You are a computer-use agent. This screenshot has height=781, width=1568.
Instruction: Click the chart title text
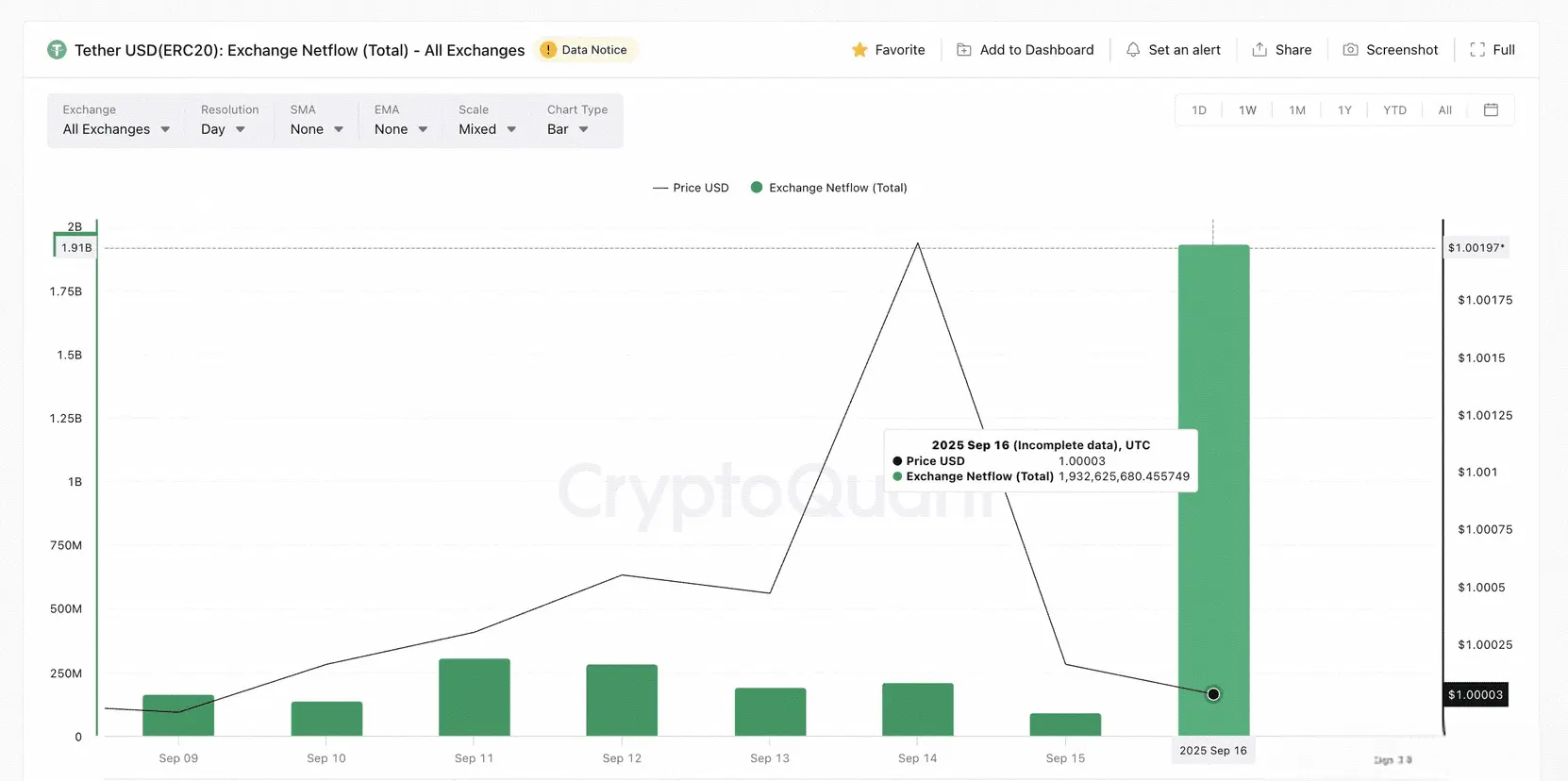[299, 50]
